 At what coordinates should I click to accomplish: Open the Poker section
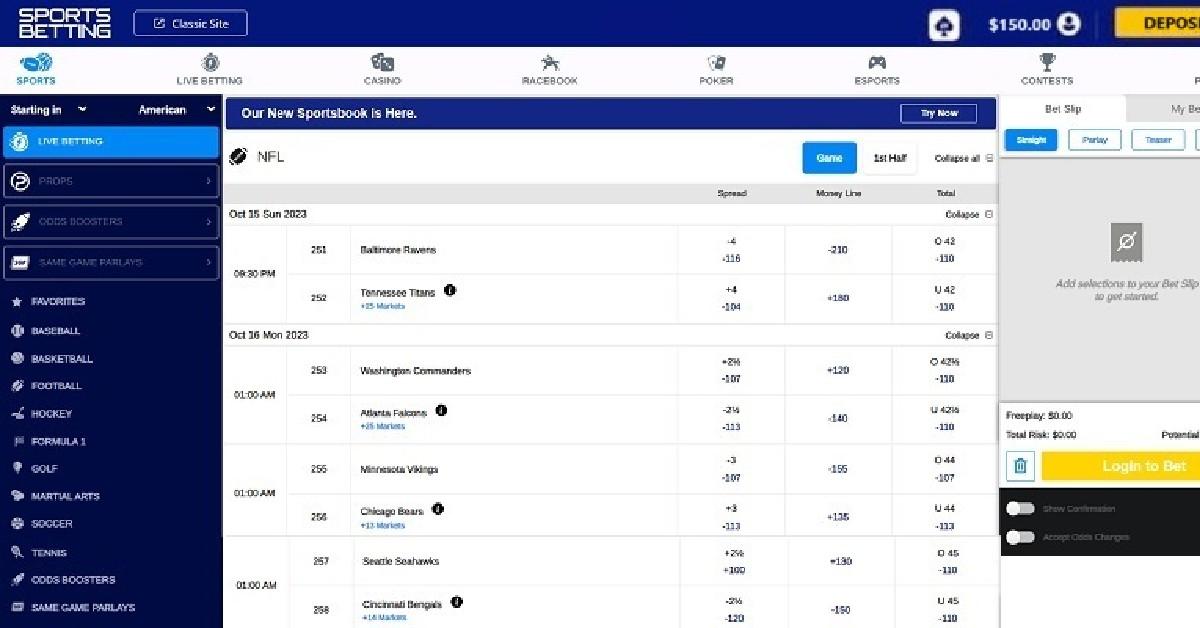[x=716, y=70]
